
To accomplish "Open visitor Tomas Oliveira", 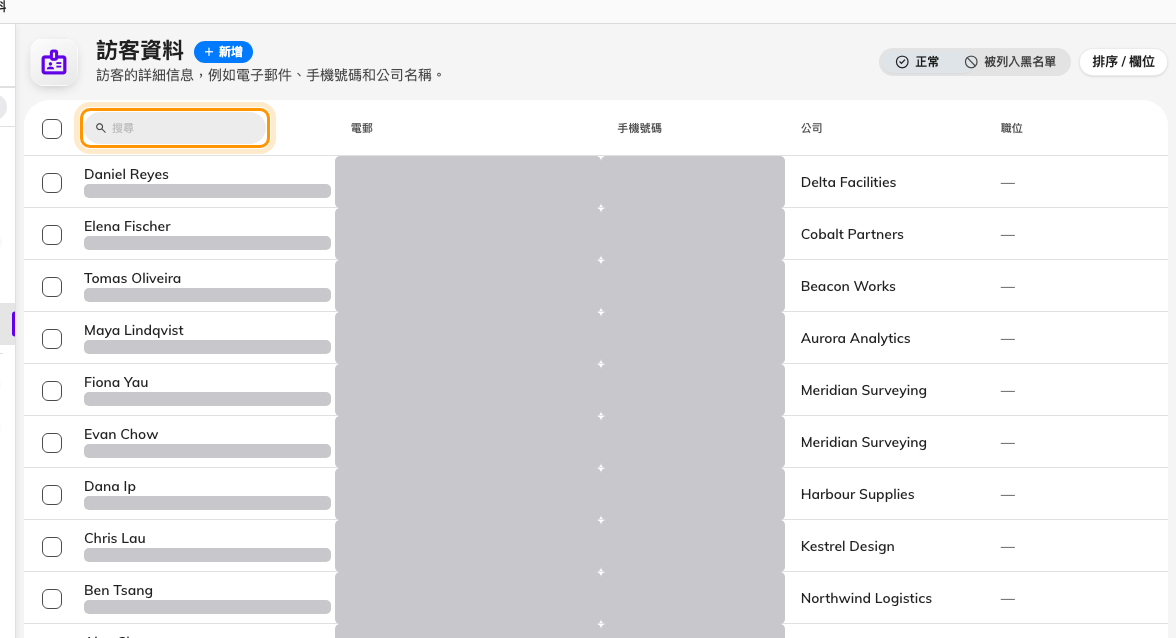I will (x=132, y=278).
